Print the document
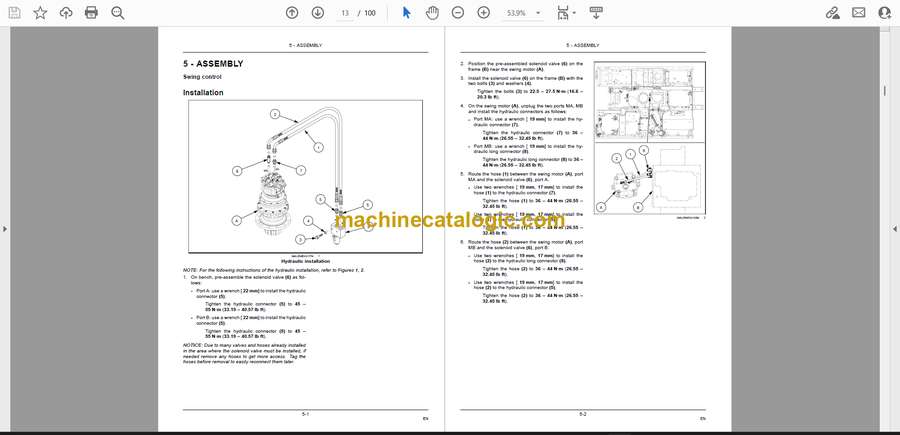900x435 pixels. (x=91, y=13)
